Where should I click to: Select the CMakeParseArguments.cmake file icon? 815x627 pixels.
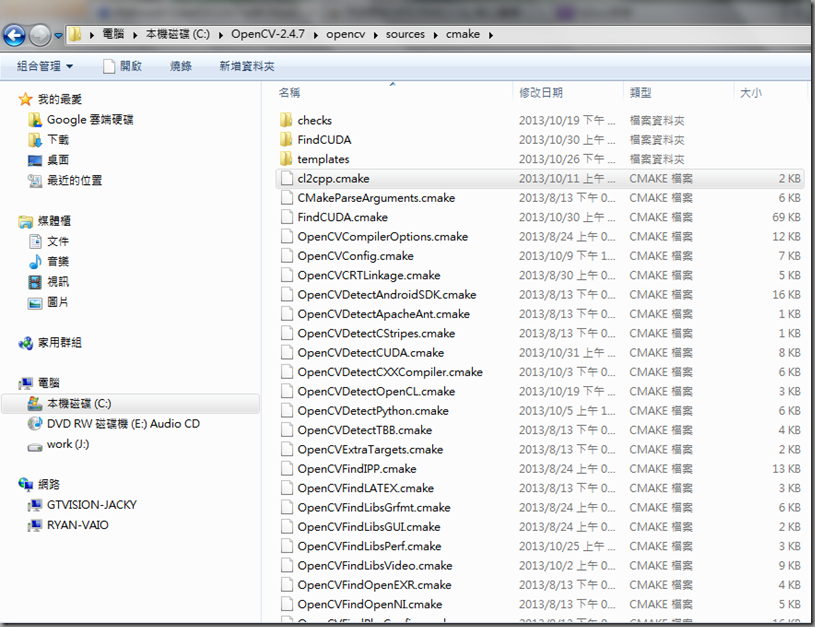(286, 198)
